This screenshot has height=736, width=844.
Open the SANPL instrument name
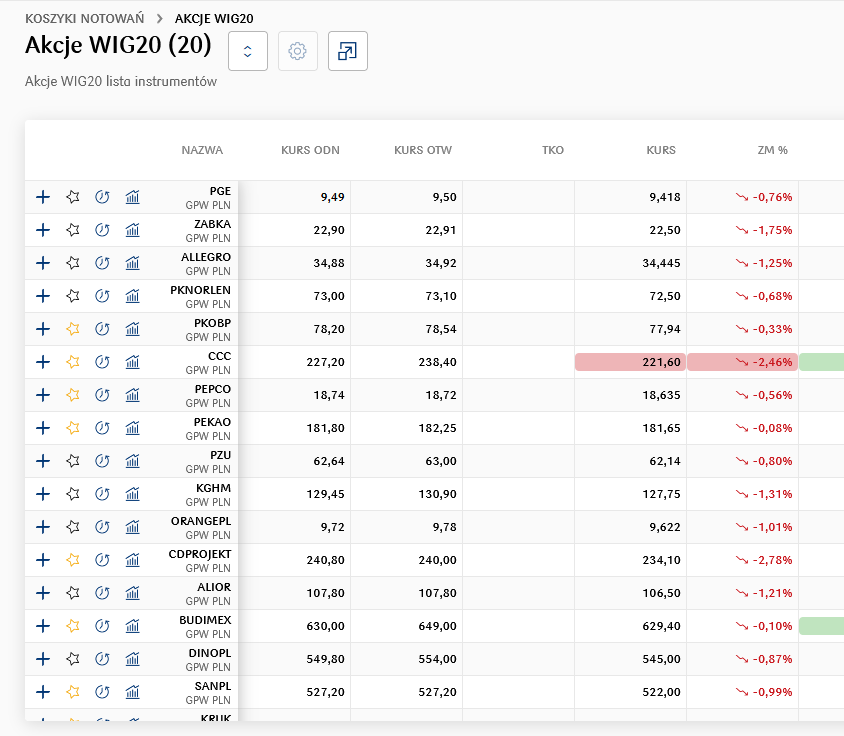click(x=212, y=686)
